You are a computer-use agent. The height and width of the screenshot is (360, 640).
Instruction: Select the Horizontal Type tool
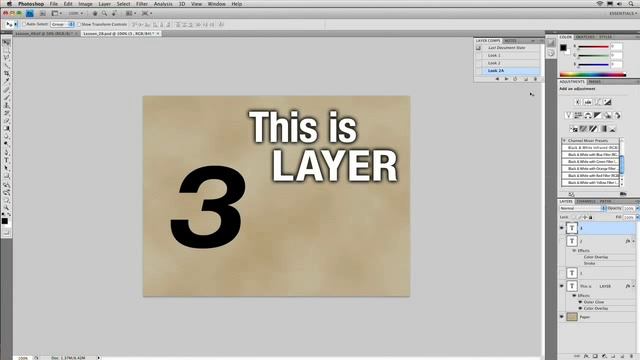pyautogui.click(x=6, y=160)
